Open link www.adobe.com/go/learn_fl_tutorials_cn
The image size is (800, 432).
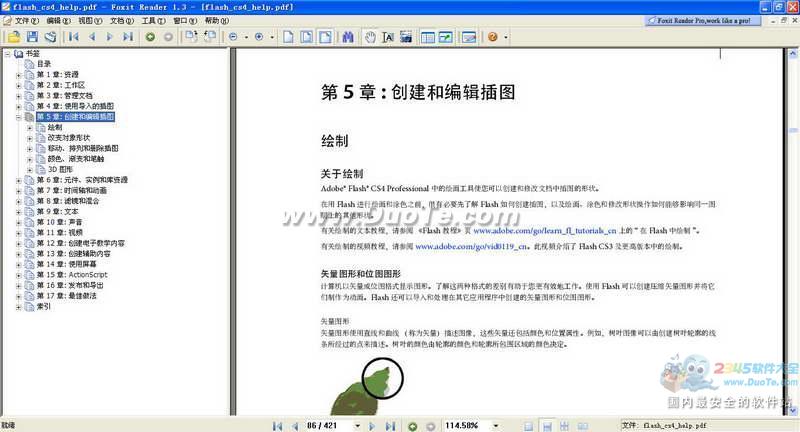[545, 231]
